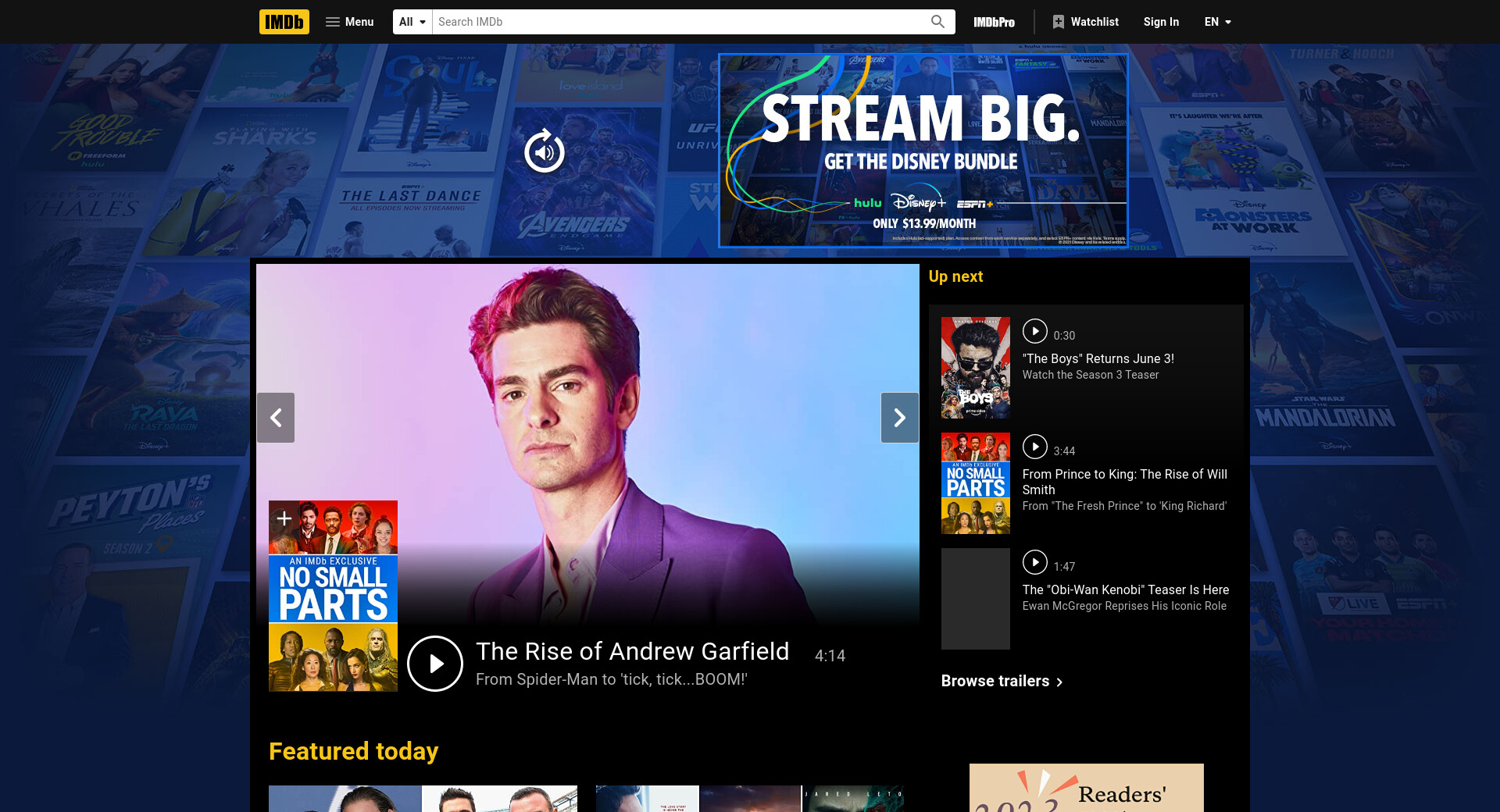Click the Sign In button
Image resolution: width=1500 pixels, height=812 pixels.
[x=1161, y=22]
